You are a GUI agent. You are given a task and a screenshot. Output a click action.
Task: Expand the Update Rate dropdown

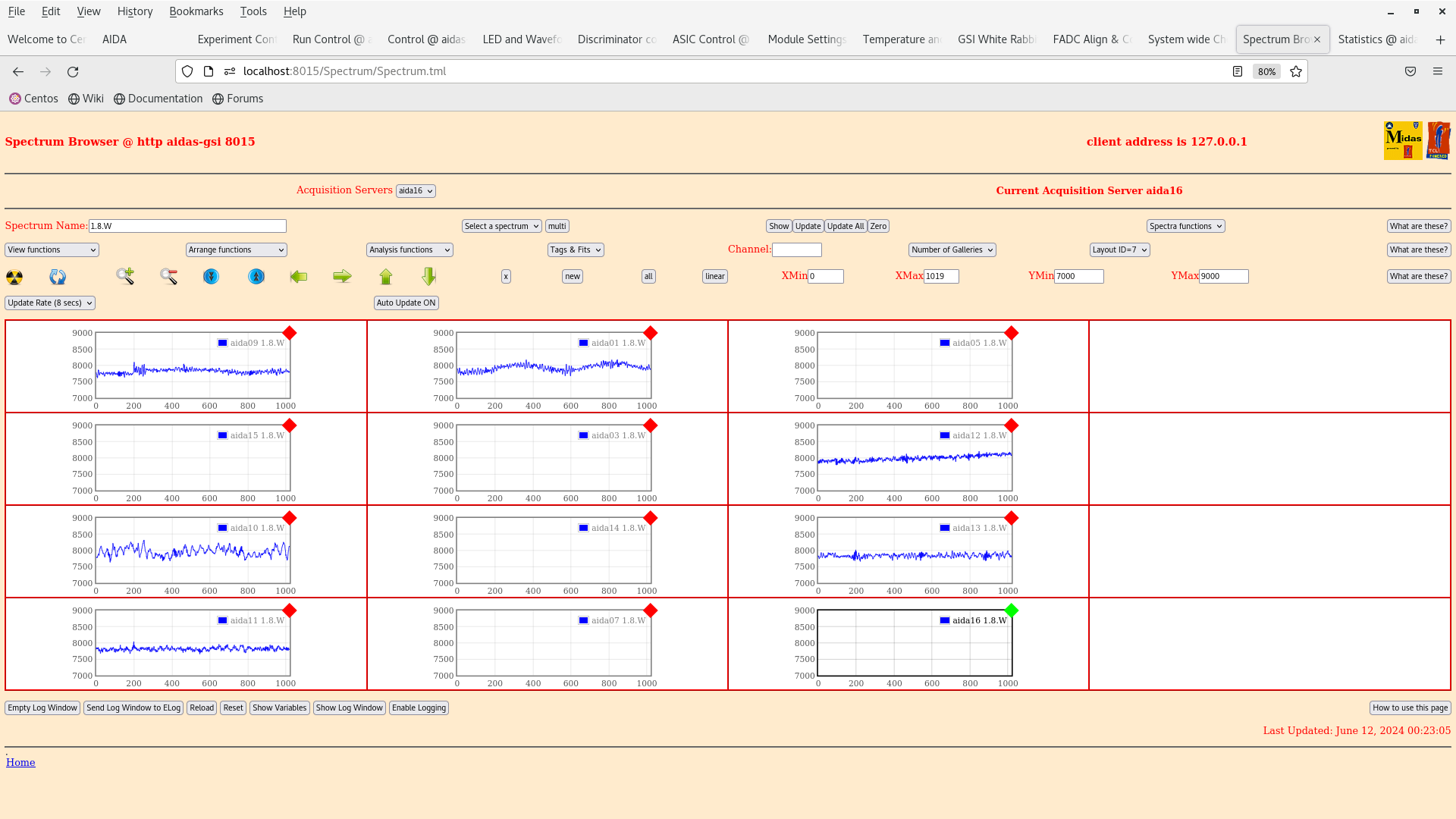[x=50, y=303]
